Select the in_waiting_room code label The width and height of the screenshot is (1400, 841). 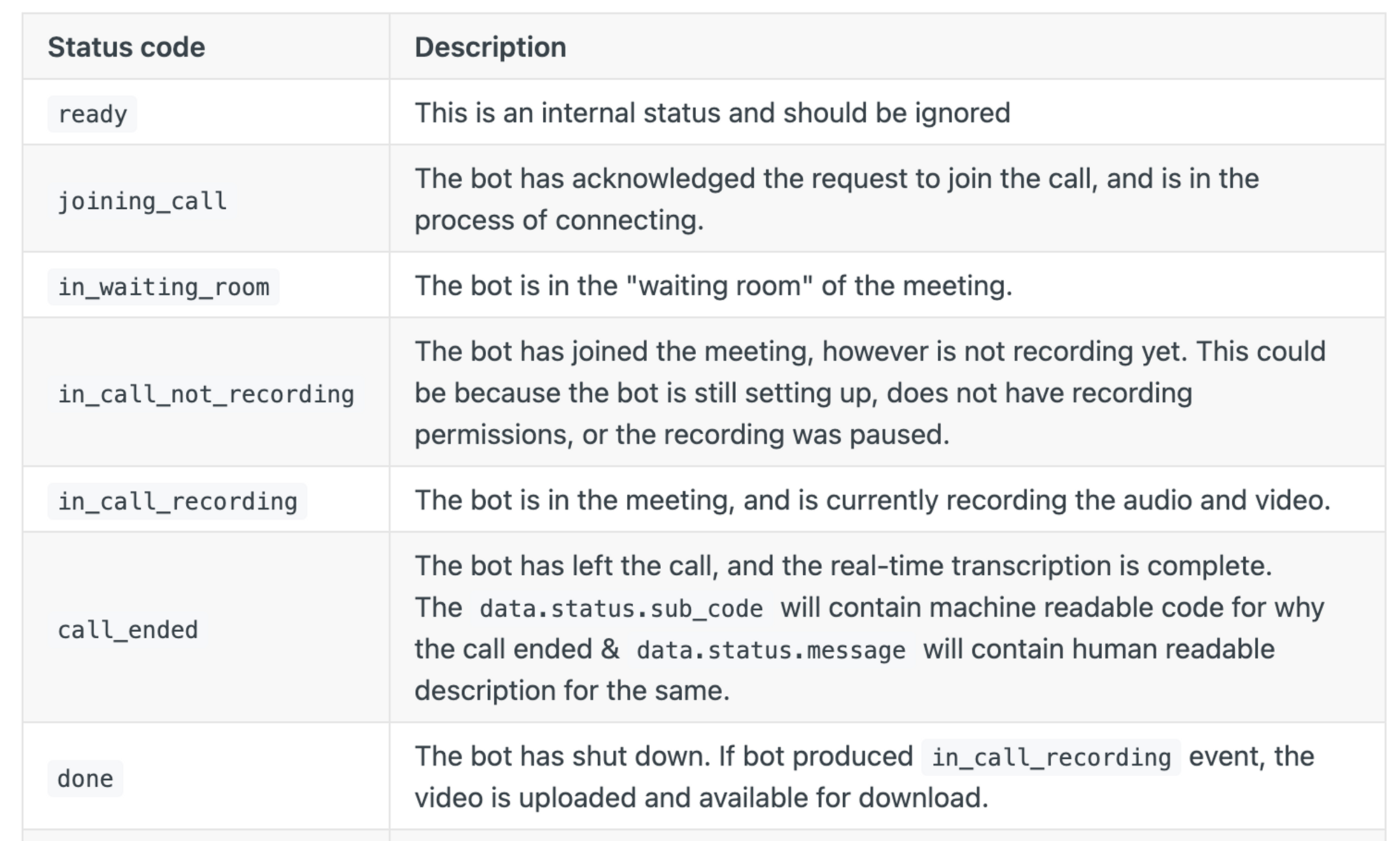163,287
